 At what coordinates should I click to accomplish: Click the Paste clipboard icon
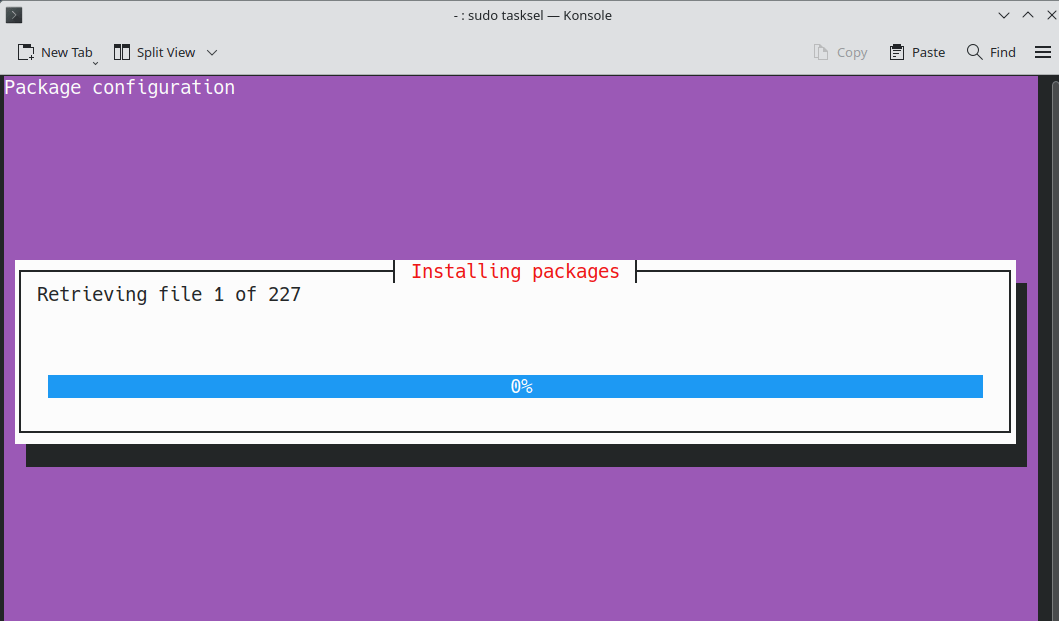(x=896, y=52)
